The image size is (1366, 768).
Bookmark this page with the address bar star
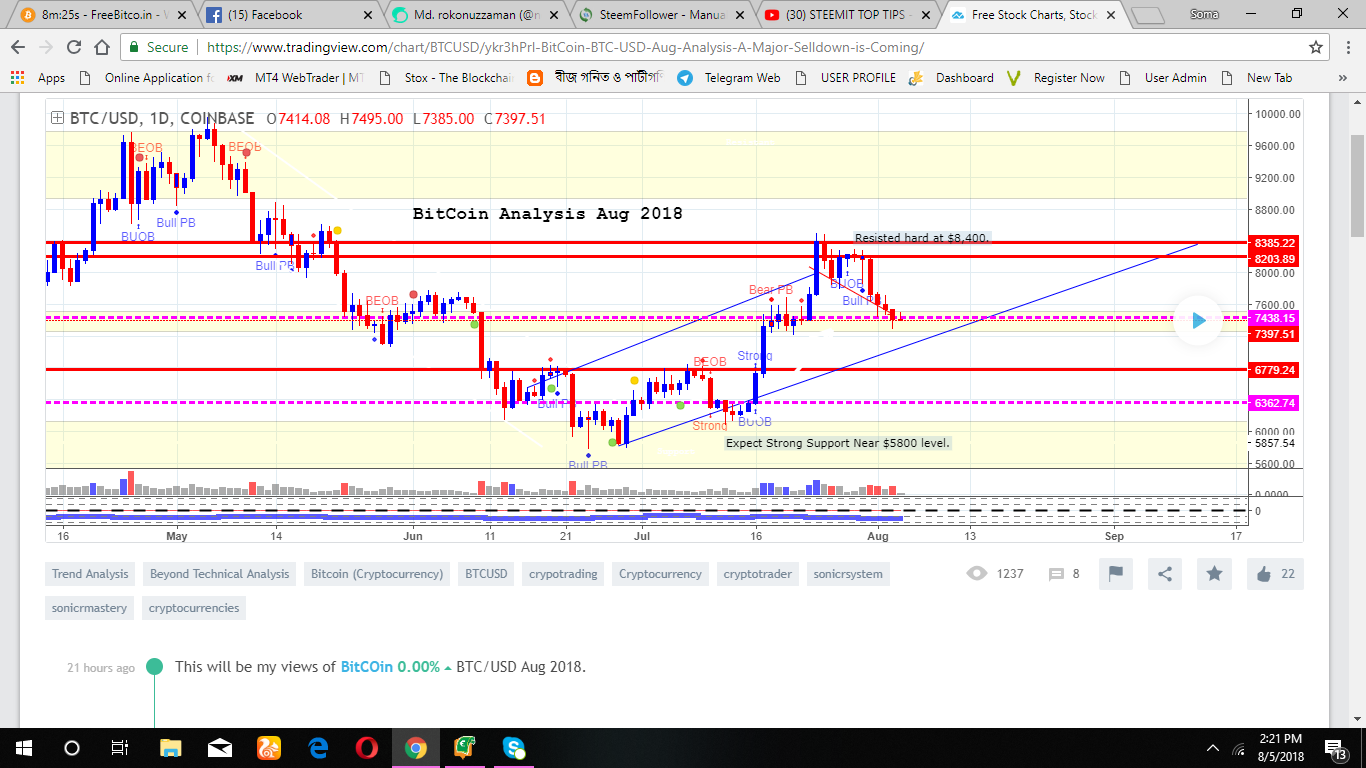point(1316,47)
